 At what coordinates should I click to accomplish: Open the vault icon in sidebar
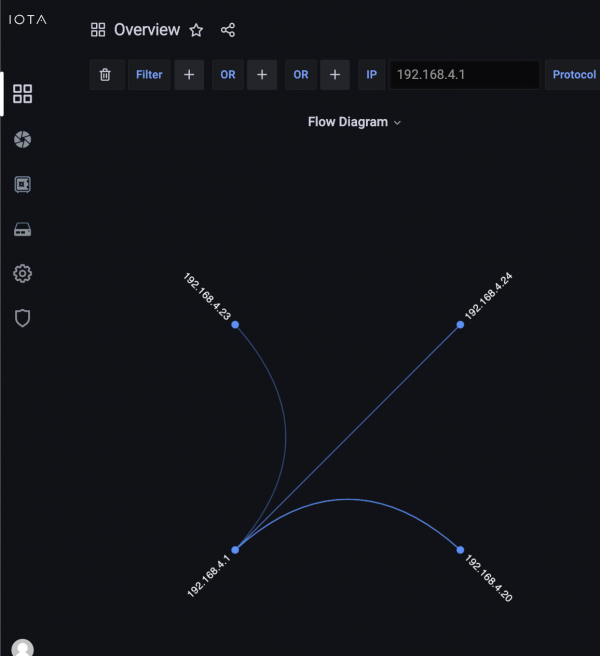[x=22, y=185]
